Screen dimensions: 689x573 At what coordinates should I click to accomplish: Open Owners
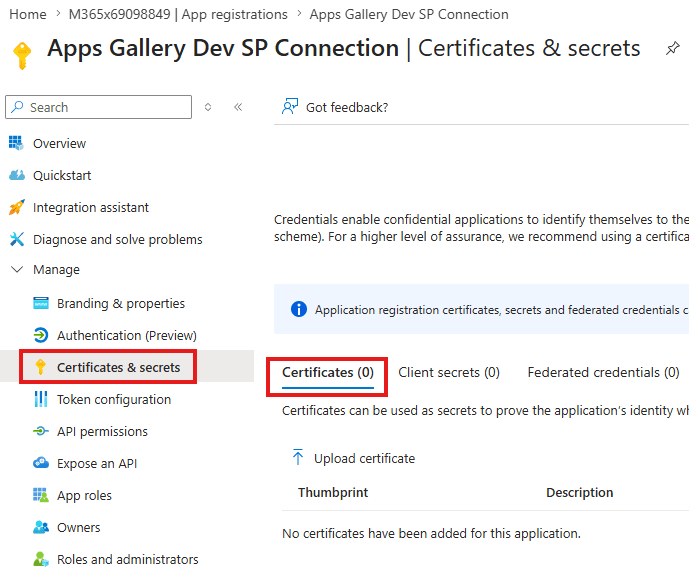[79, 527]
